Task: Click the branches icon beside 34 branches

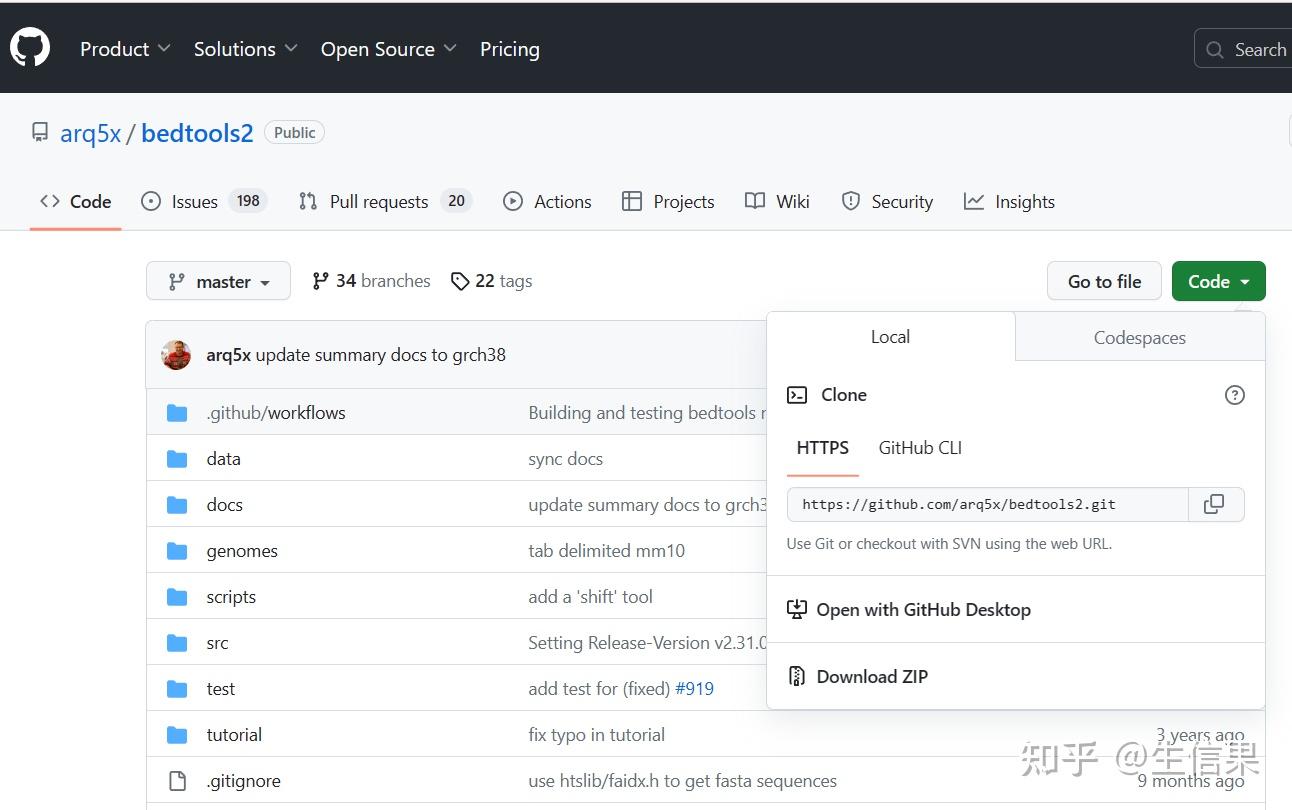Action: (x=320, y=281)
